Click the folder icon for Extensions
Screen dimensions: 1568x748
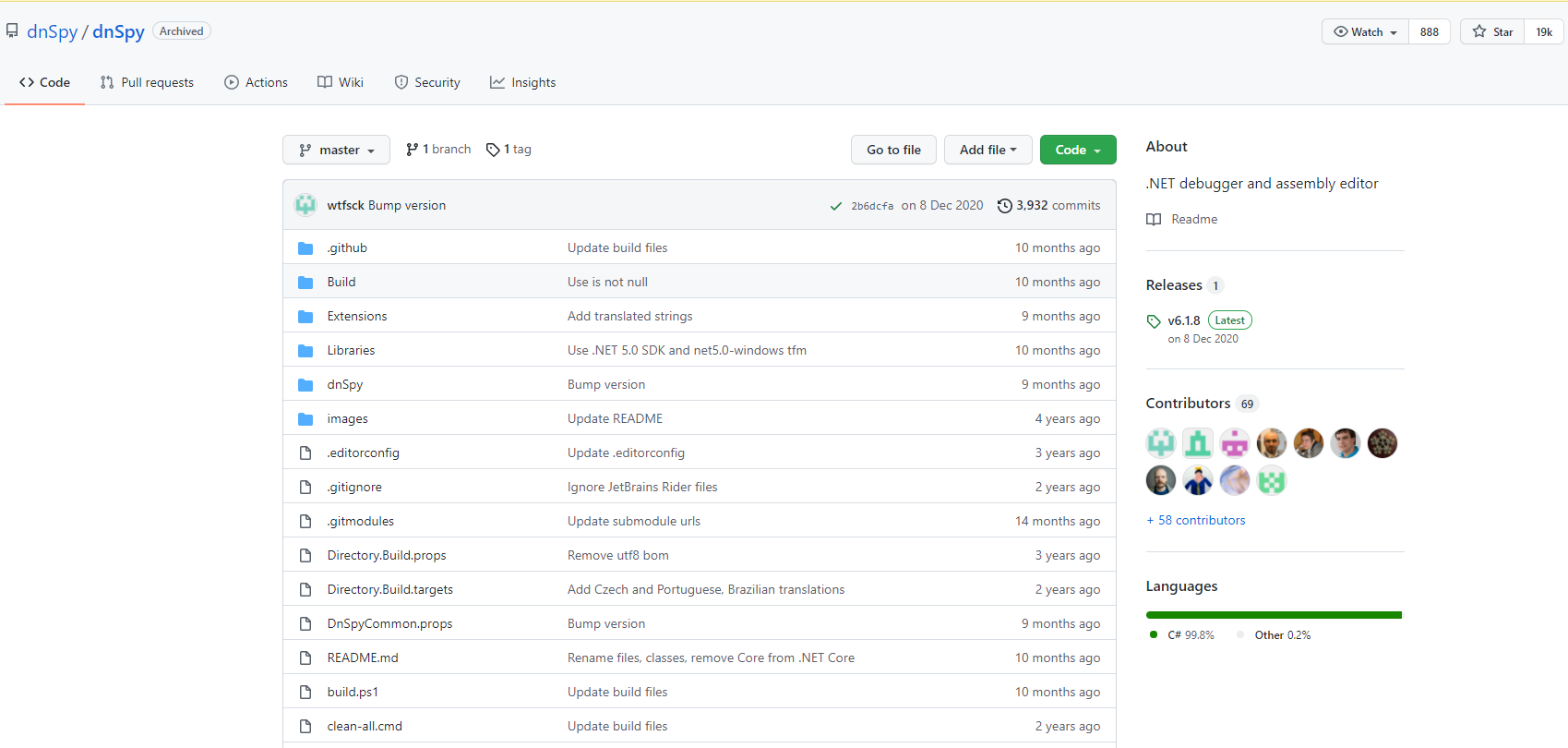pyautogui.click(x=305, y=317)
